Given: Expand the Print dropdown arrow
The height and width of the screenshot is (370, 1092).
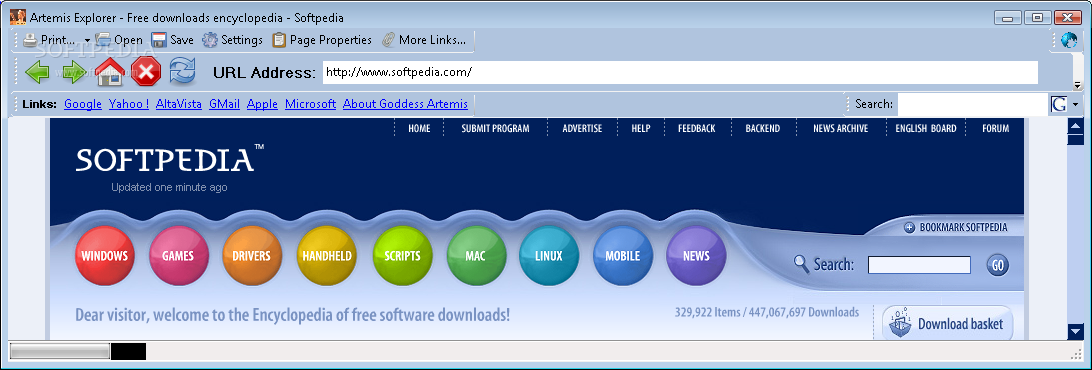Looking at the screenshot, I should 87,40.
